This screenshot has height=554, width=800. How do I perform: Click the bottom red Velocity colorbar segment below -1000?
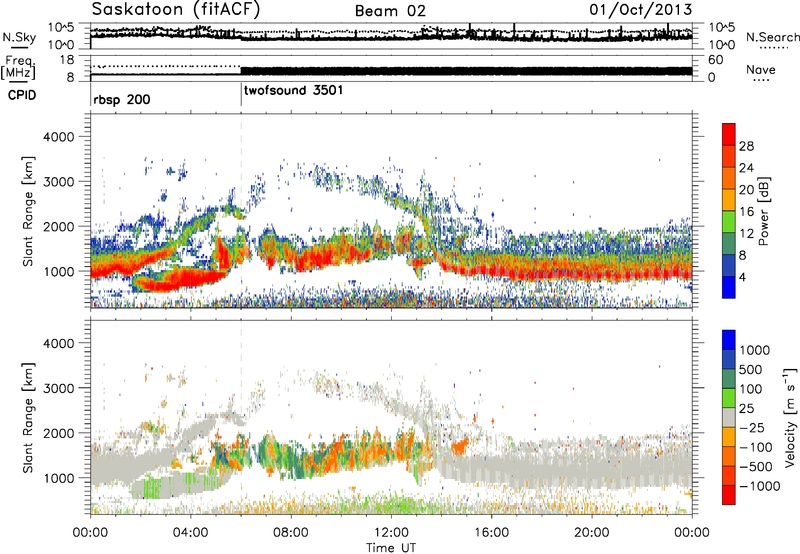729,495
